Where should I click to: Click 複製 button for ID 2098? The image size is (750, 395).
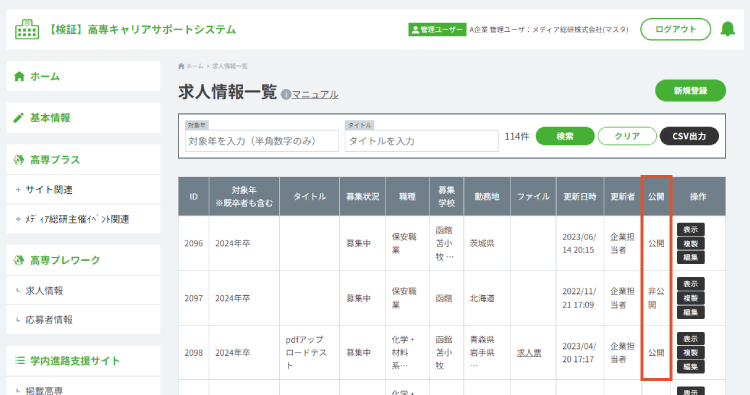[x=691, y=353]
